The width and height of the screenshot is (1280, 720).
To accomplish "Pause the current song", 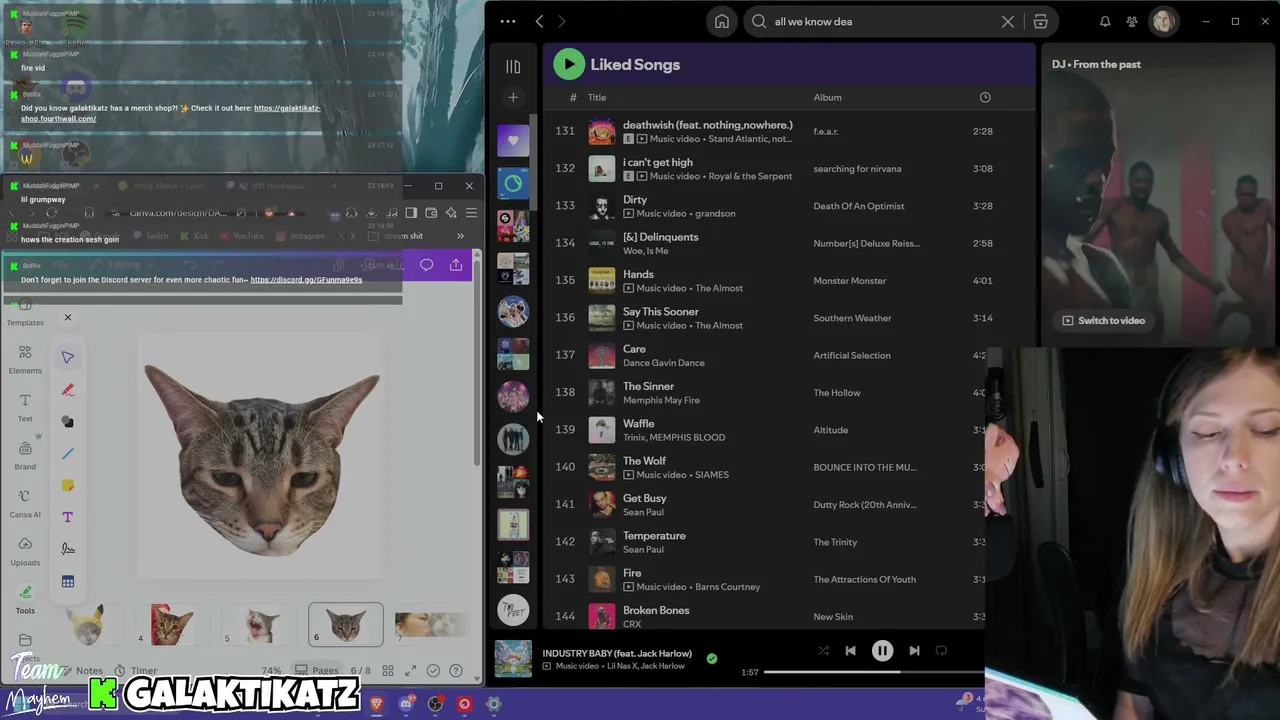I will [x=882, y=651].
